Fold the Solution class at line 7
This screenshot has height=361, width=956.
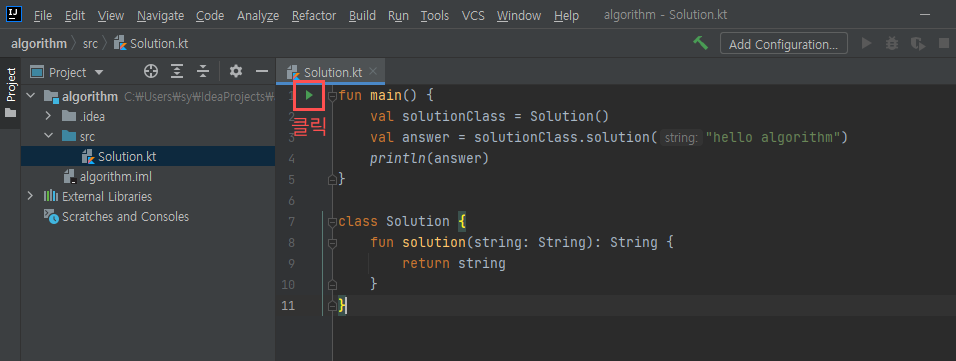pyautogui.click(x=332, y=221)
